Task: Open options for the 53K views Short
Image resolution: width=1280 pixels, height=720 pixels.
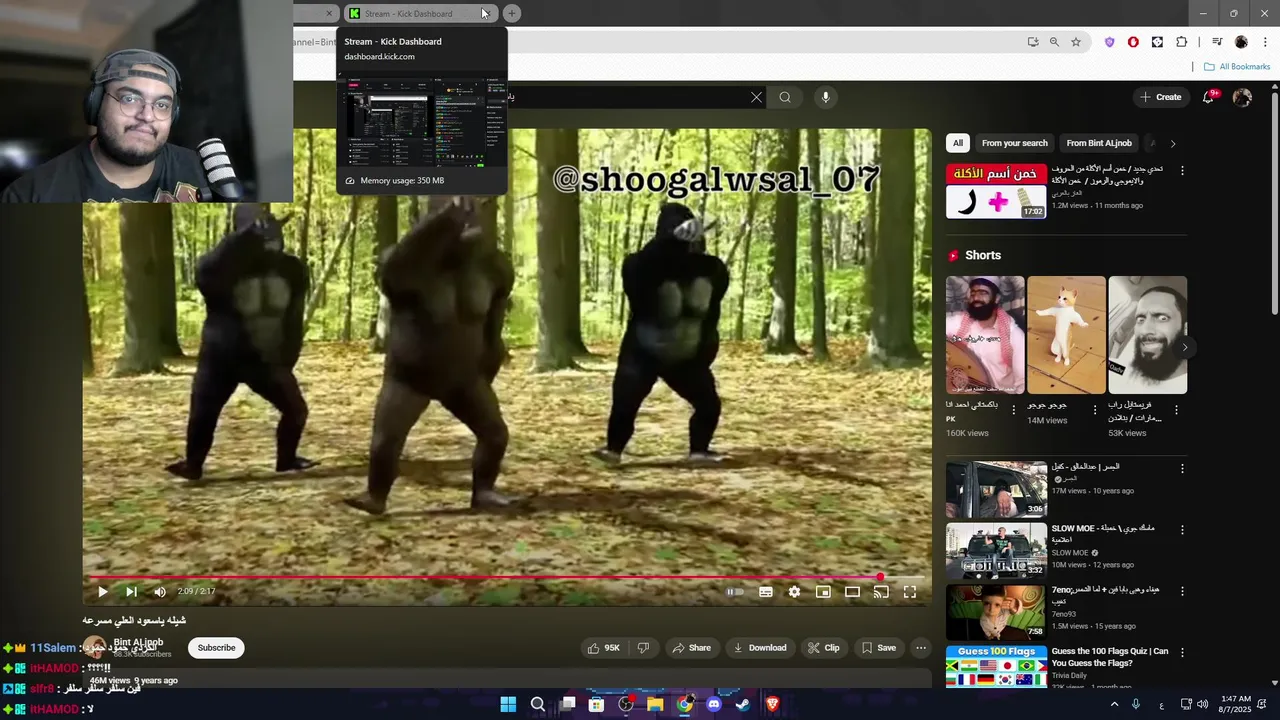Action: tap(1176, 410)
